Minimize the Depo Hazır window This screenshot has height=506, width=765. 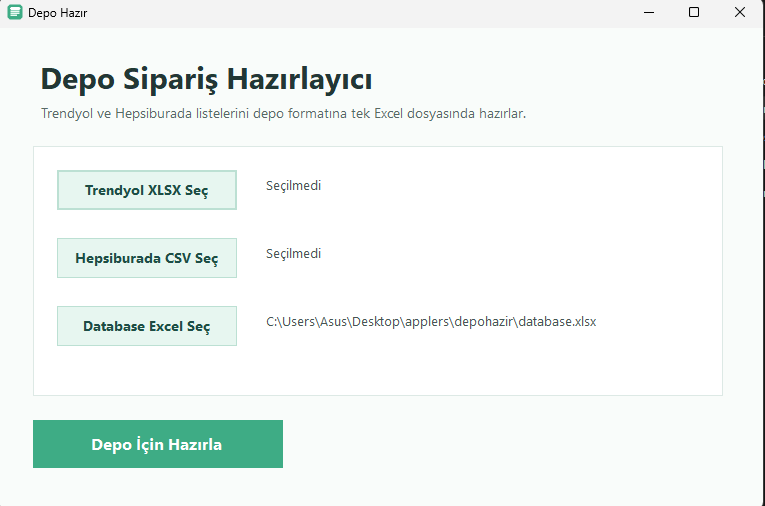click(x=649, y=12)
